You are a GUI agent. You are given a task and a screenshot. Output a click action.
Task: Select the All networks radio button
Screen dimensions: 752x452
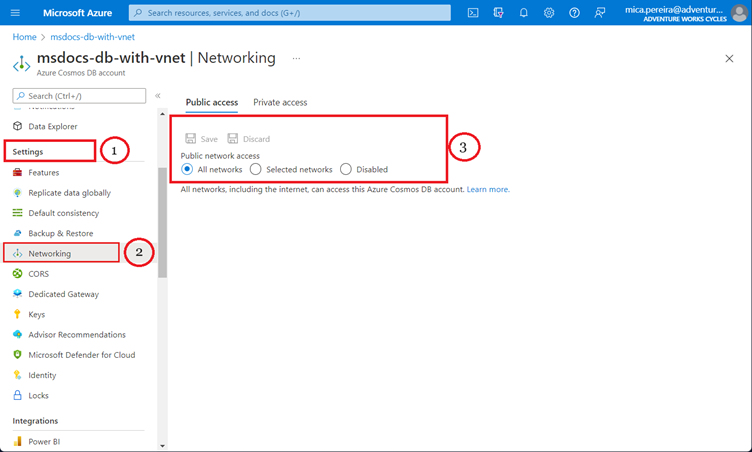[x=188, y=170]
